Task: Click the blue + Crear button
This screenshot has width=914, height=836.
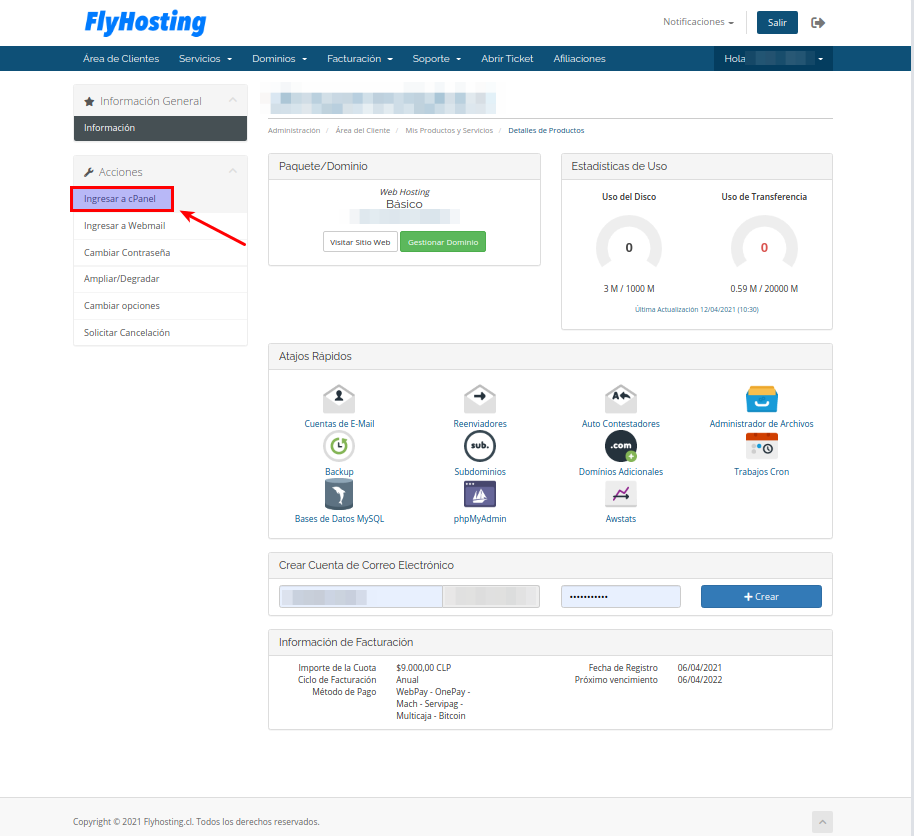Action: (761, 596)
